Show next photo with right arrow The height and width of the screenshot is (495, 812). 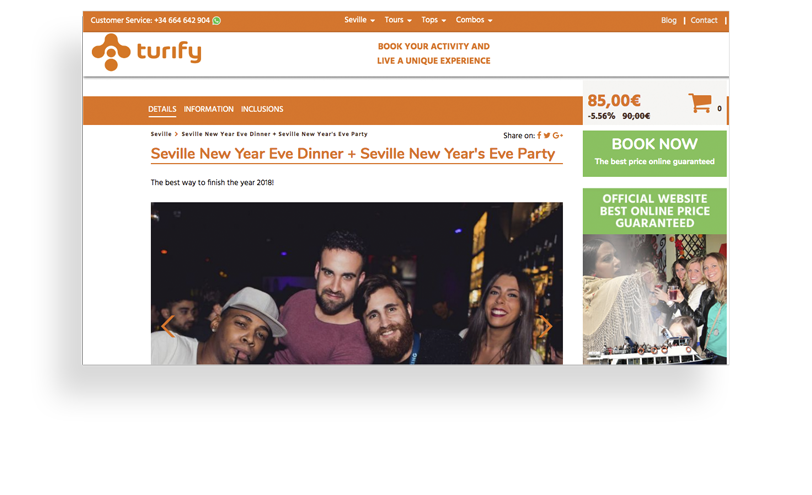click(x=546, y=326)
